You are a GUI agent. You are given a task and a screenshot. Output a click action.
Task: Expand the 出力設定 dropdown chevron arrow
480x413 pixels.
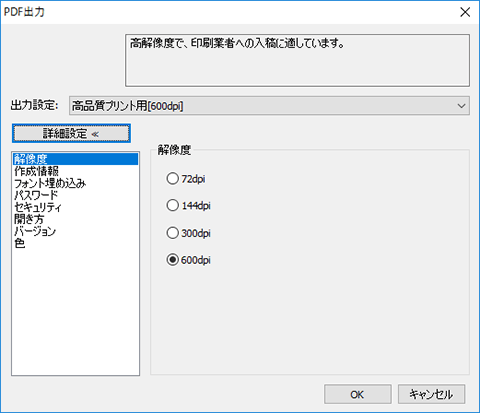point(462,106)
